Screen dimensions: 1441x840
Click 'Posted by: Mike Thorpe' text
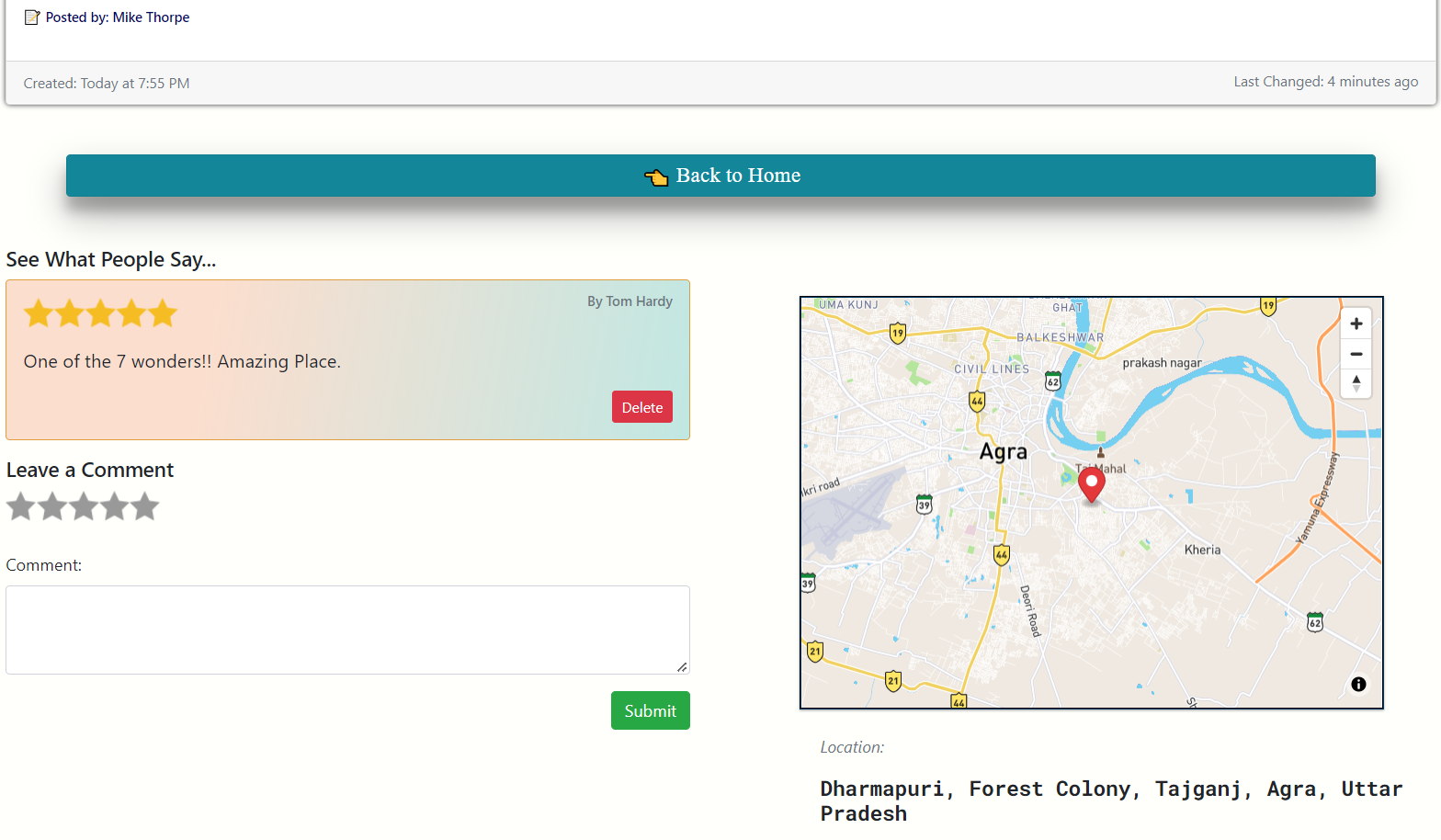click(x=118, y=17)
